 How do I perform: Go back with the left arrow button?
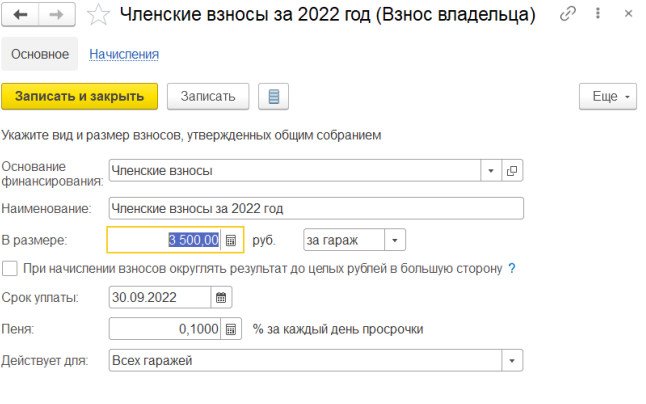(20, 14)
